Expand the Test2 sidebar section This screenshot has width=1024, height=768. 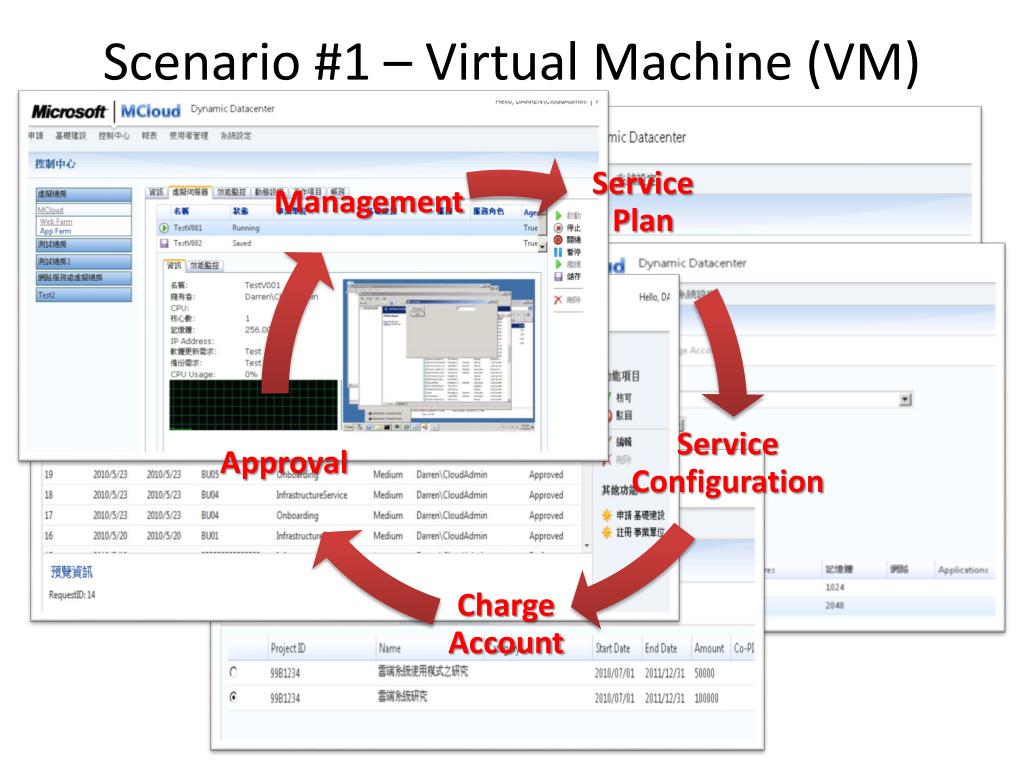[84, 295]
